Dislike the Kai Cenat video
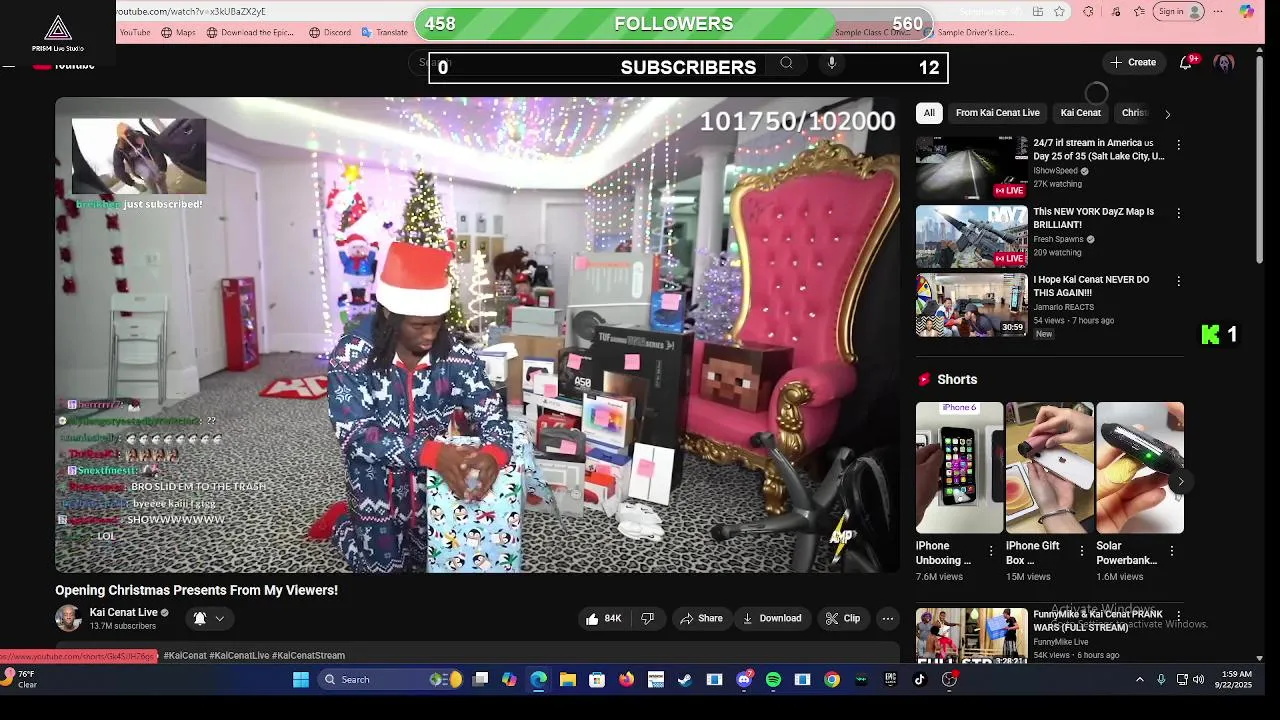This screenshot has width=1280, height=720. 647,618
